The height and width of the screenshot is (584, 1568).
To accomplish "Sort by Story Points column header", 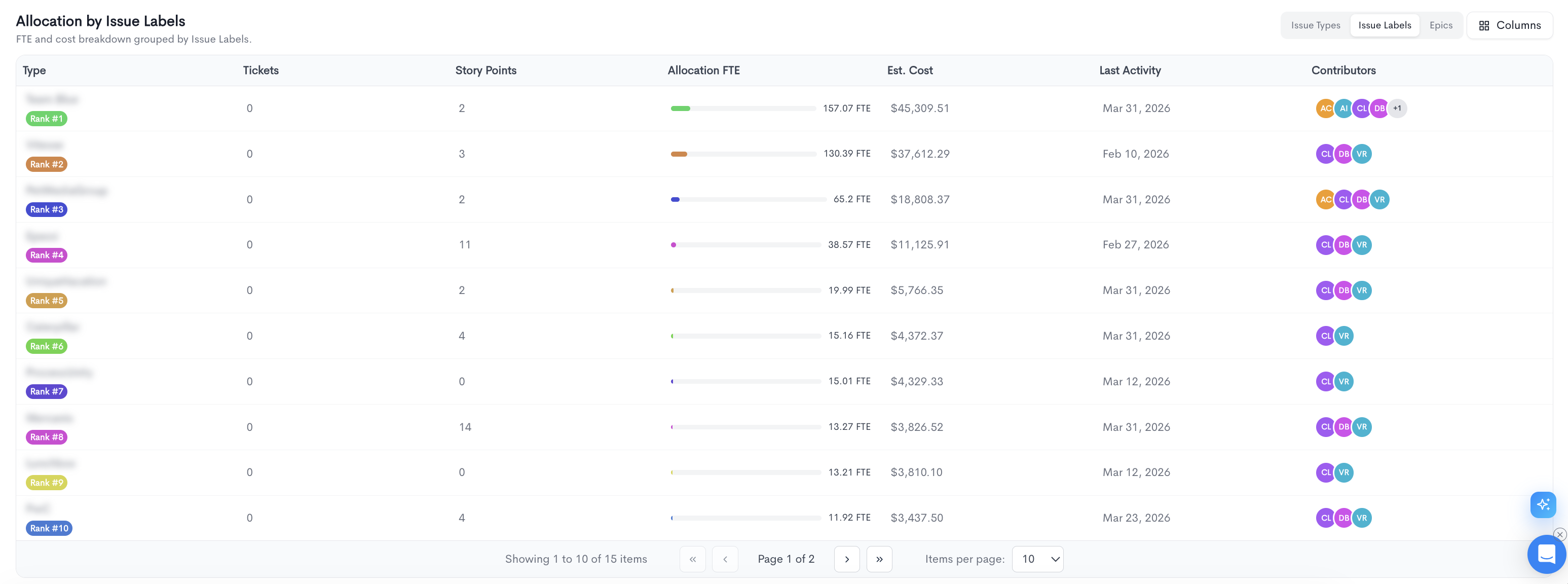I will coord(486,70).
